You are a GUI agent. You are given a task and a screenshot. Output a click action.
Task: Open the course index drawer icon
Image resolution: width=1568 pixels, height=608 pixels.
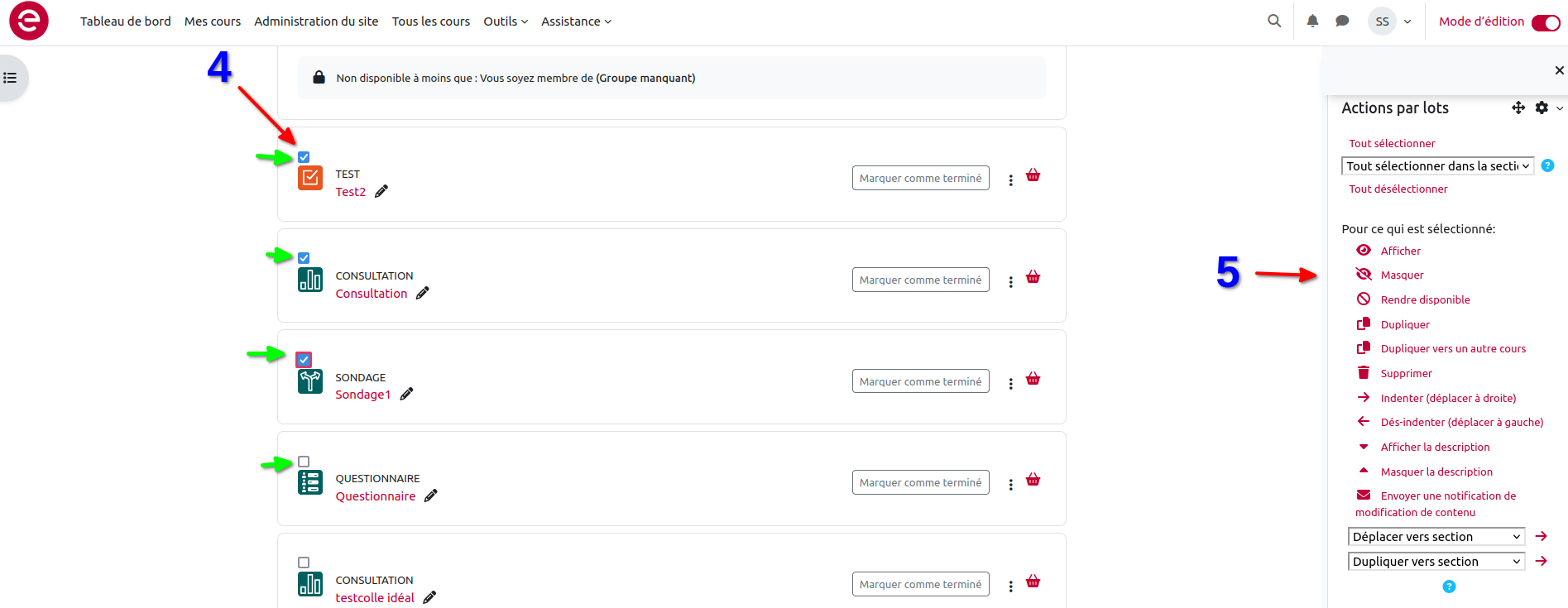coord(11,78)
